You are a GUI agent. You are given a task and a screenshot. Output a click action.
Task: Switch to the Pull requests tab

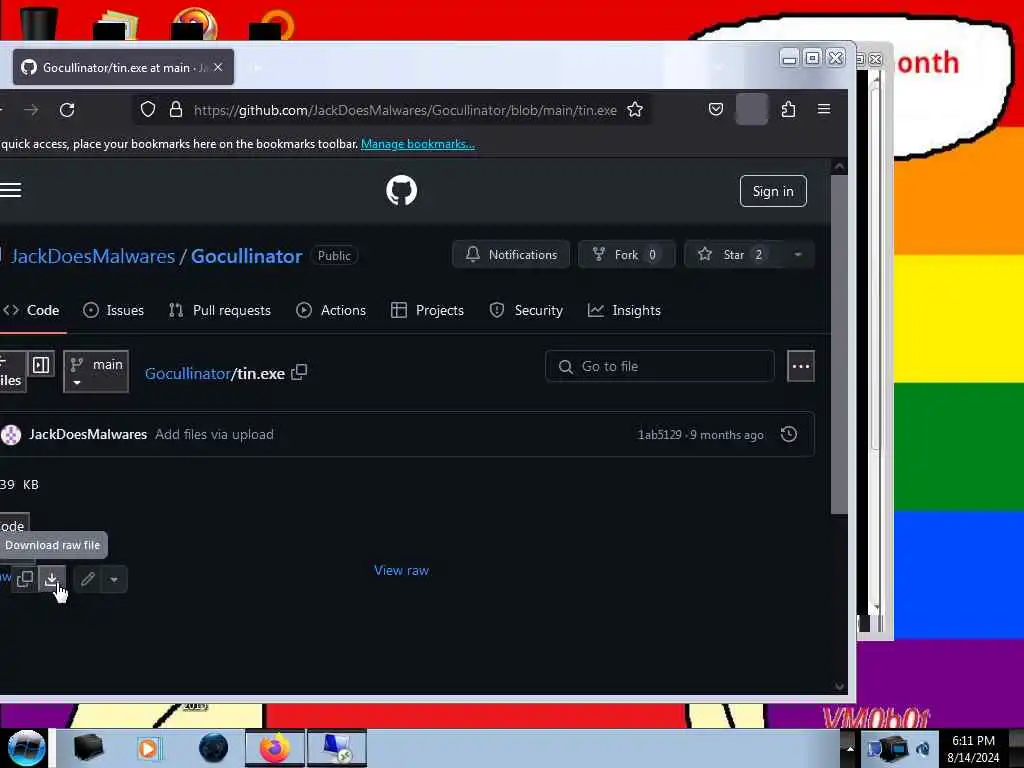[219, 310]
